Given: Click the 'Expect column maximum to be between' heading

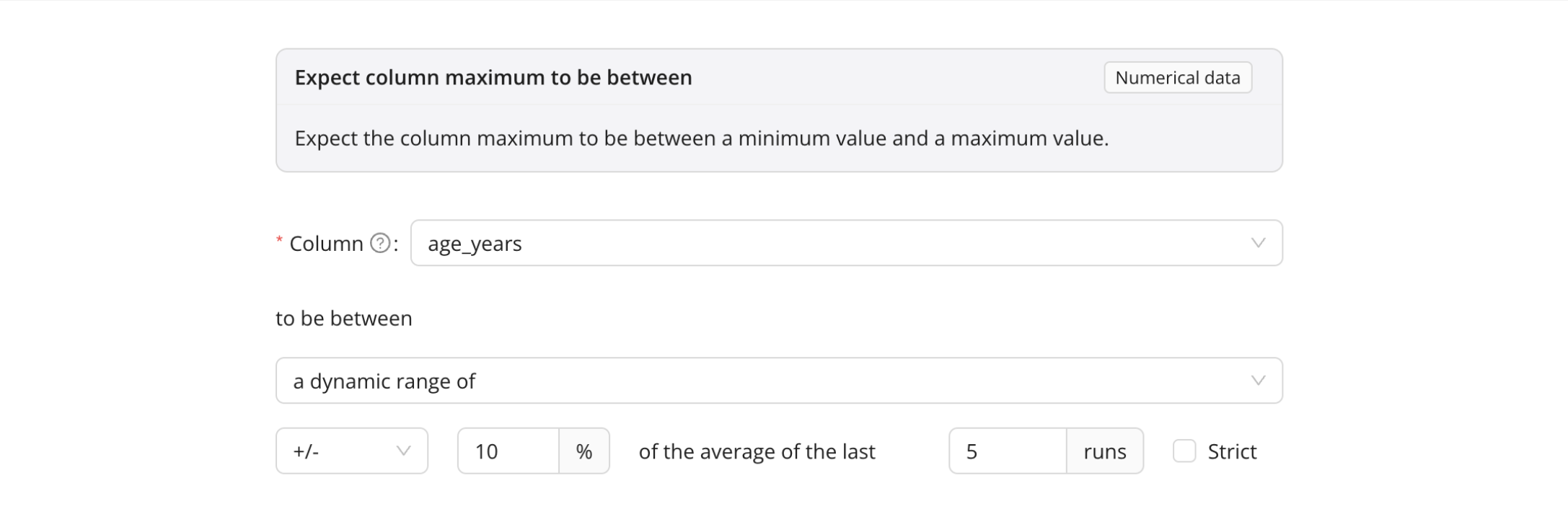Looking at the screenshot, I should 493,78.
